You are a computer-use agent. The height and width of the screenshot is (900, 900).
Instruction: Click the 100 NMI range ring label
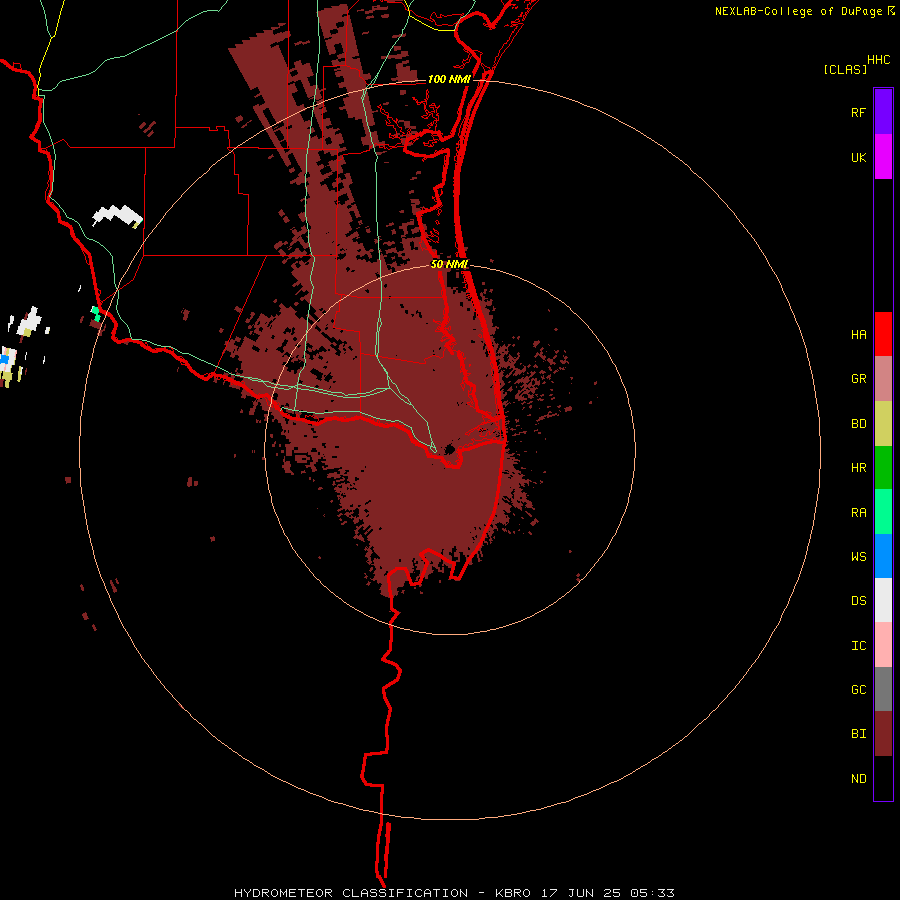point(449,79)
